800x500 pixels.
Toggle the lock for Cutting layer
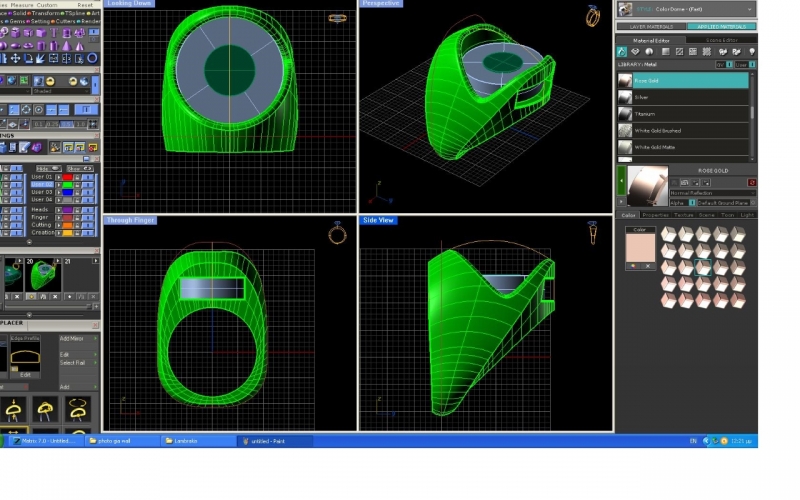pos(77,225)
